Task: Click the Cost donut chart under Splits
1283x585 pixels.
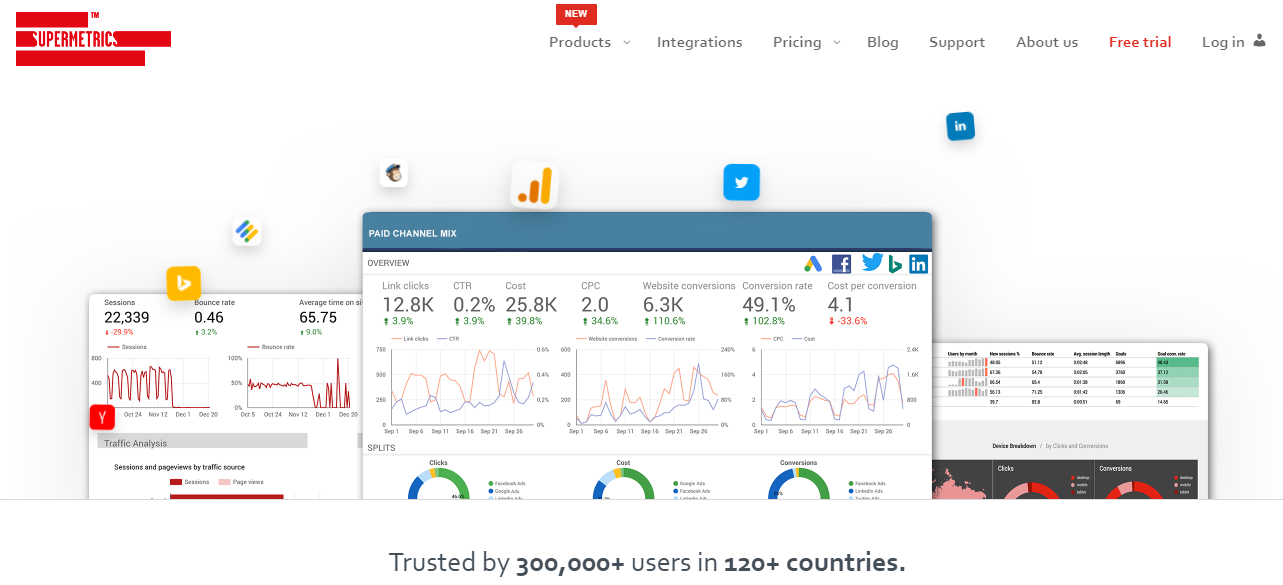Action: pos(623,483)
